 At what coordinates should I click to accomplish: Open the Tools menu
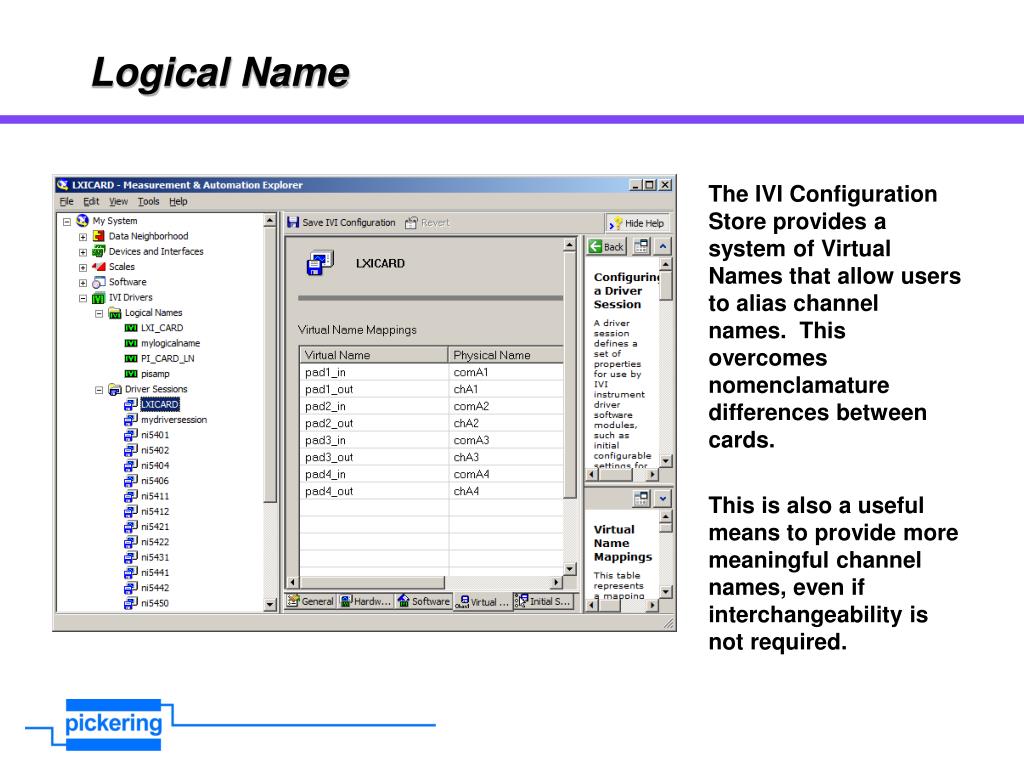click(148, 201)
